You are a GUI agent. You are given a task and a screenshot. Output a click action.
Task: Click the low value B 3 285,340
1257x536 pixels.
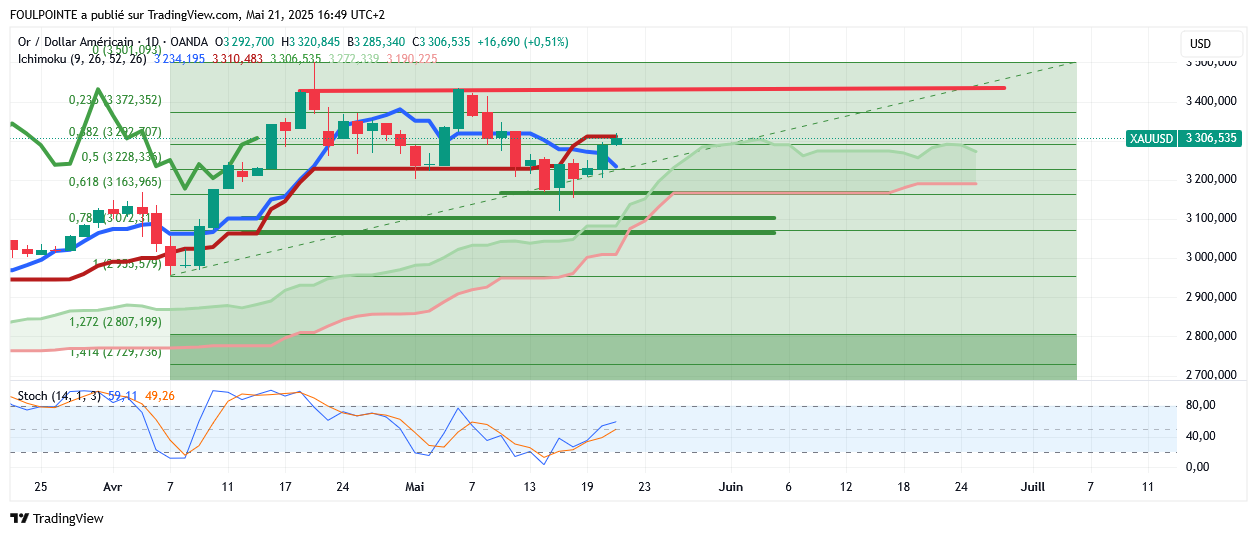(377, 42)
